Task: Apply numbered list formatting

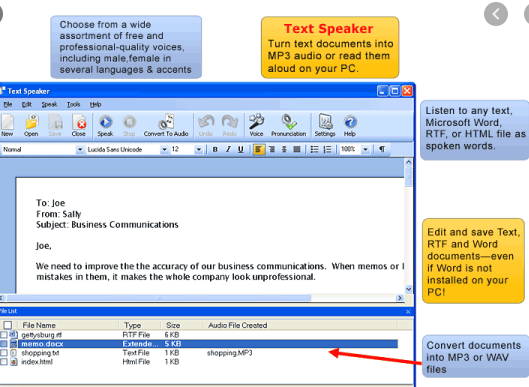Action: click(x=327, y=149)
